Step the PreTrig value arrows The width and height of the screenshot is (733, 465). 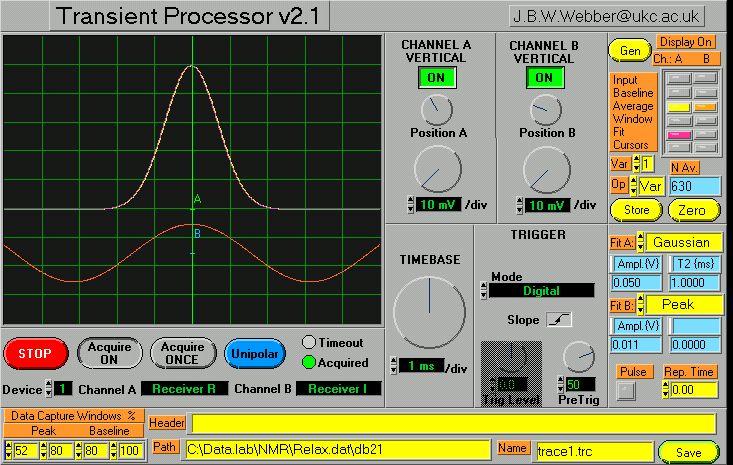click(x=561, y=385)
